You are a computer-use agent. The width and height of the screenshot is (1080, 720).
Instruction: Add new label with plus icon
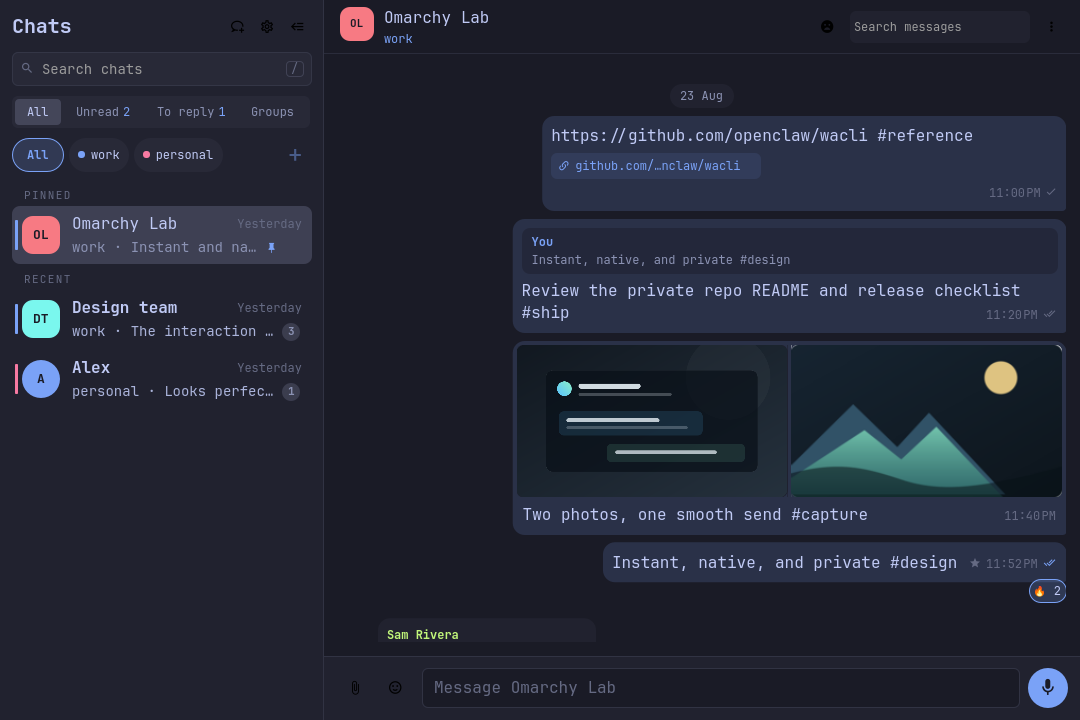[x=295, y=155]
